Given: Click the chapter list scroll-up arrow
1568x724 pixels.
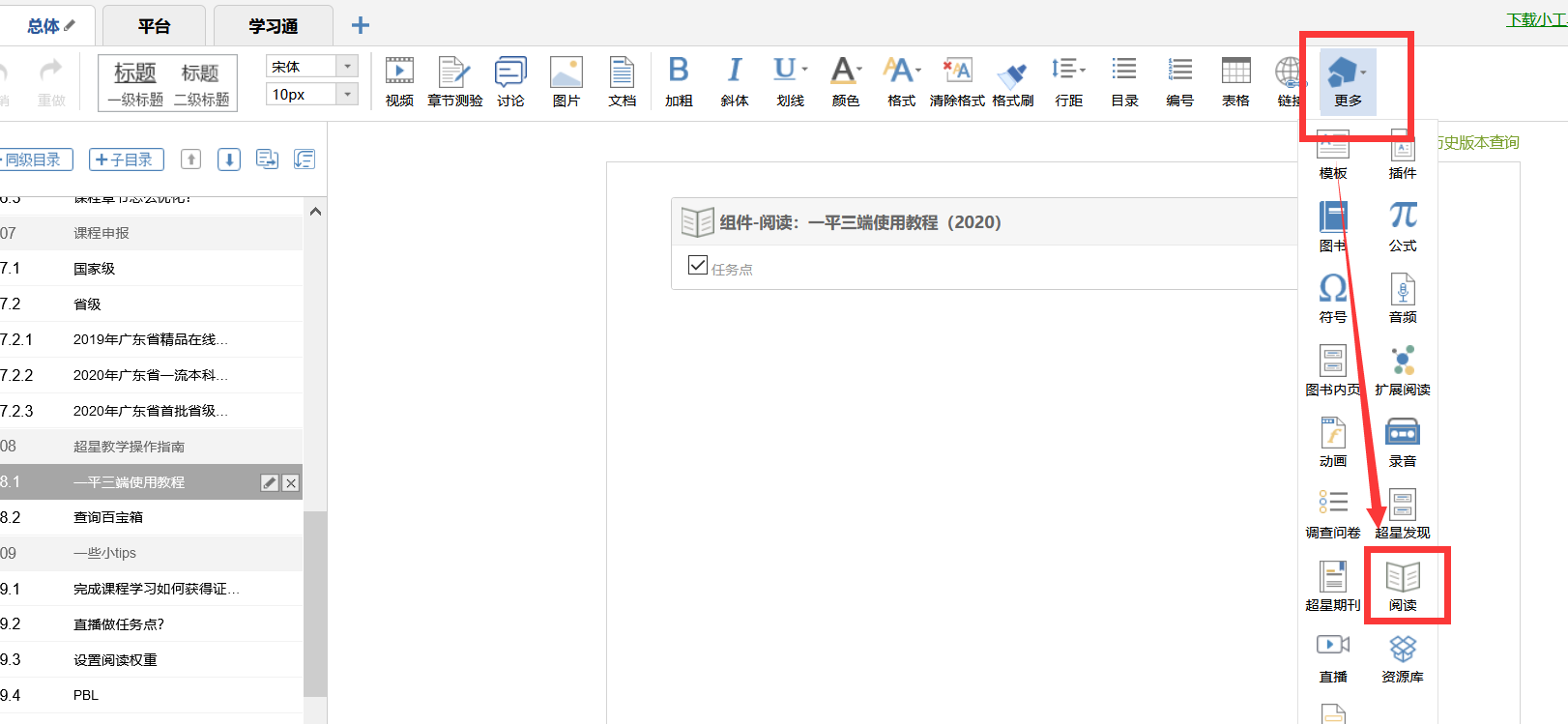Looking at the screenshot, I should [x=315, y=211].
